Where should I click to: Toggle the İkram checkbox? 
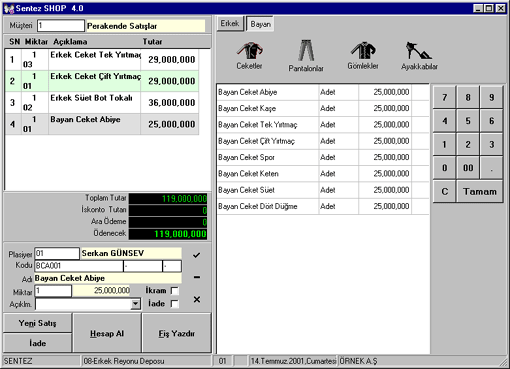pyautogui.click(x=174, y=291)
